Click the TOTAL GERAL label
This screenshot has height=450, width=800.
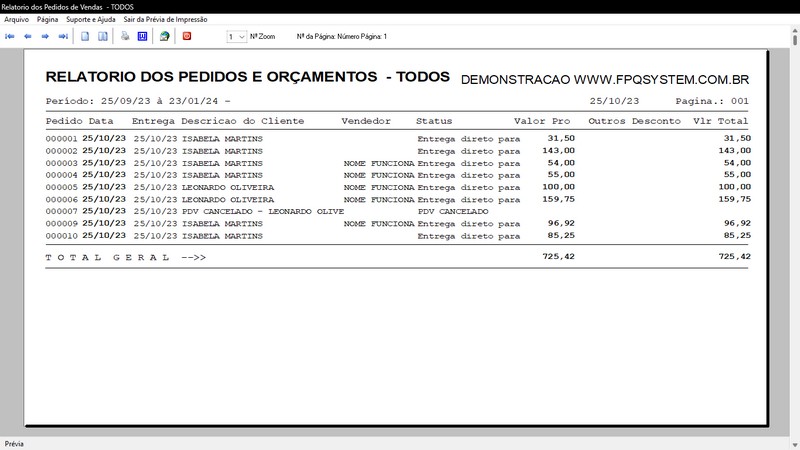click(126, 258)
